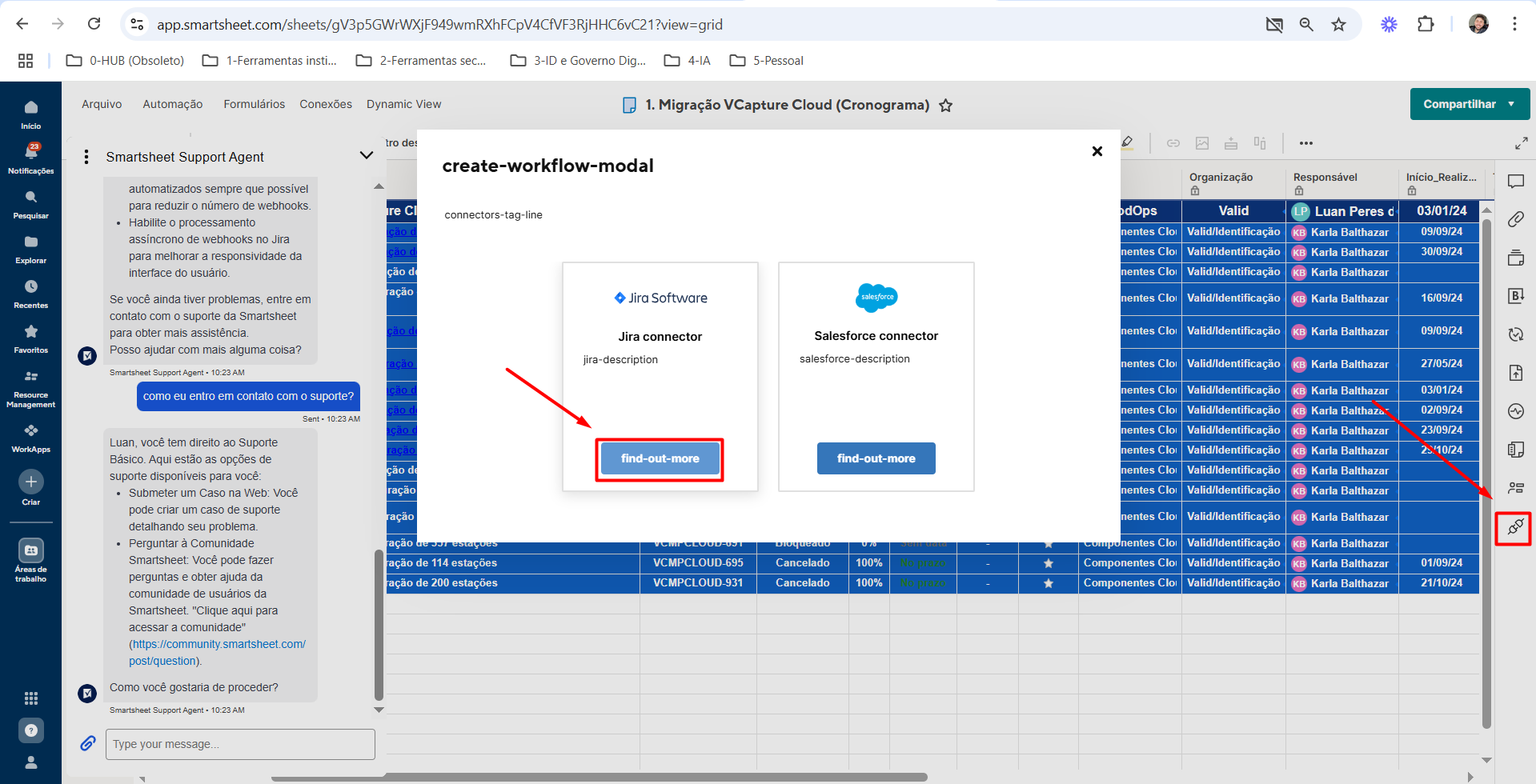The width and height of the screenshot is (1536, 784).
Task: Open Proofs panel icon in right rail
Action: tap(1516, 258)
